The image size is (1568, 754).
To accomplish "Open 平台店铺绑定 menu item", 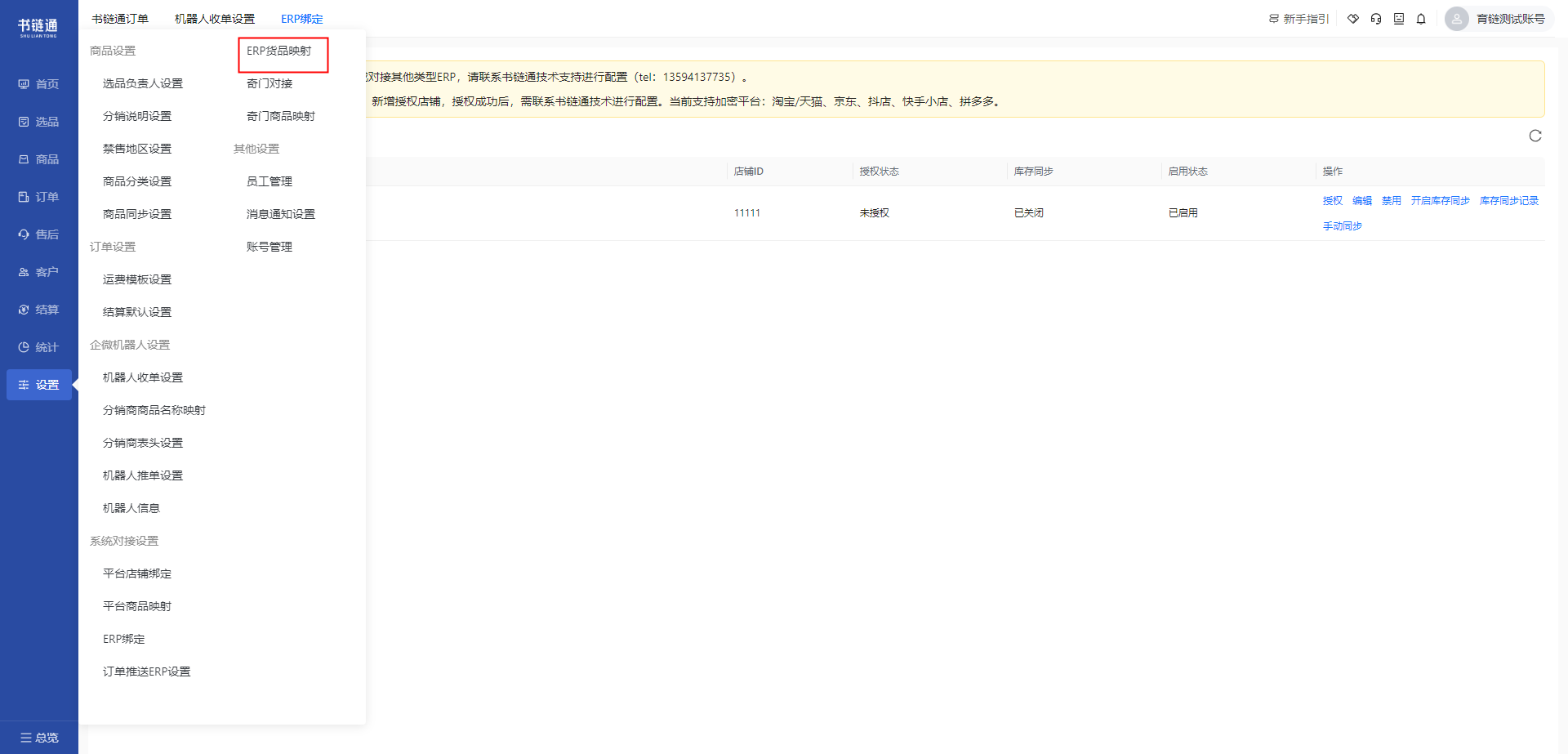I will (x=137, y=573).
